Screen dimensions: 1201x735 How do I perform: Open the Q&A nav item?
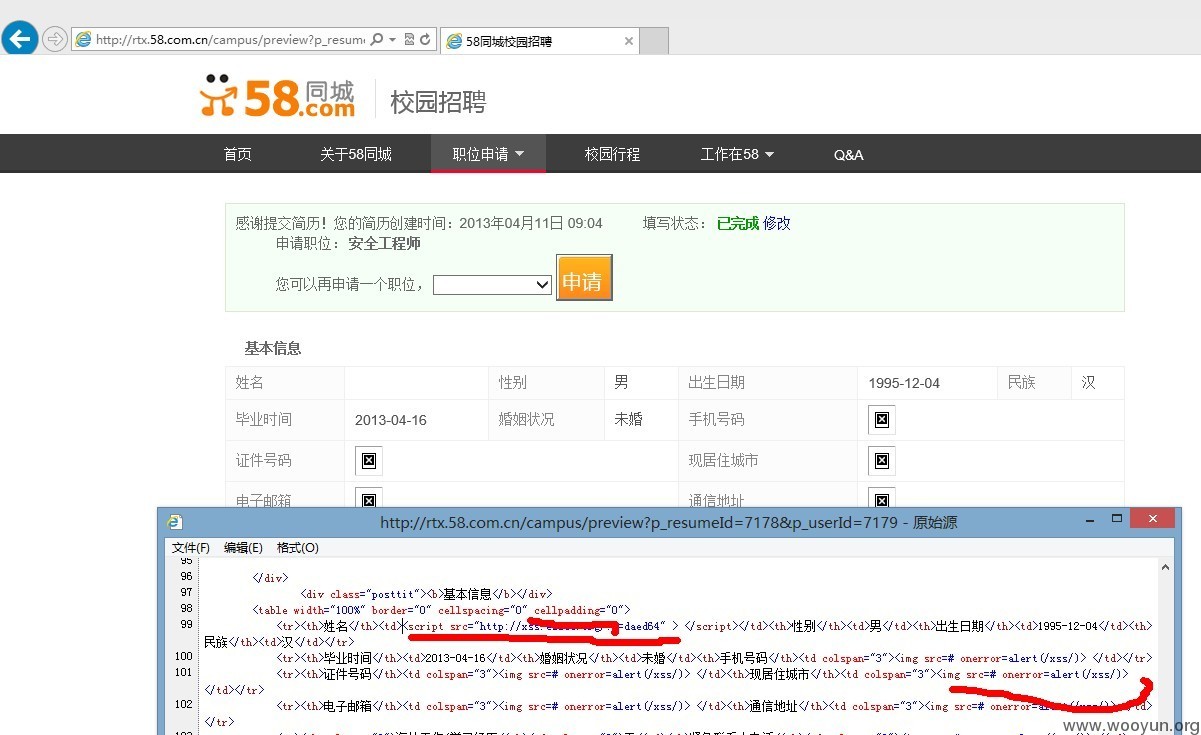pyautogui.click(x=848, y=154)
